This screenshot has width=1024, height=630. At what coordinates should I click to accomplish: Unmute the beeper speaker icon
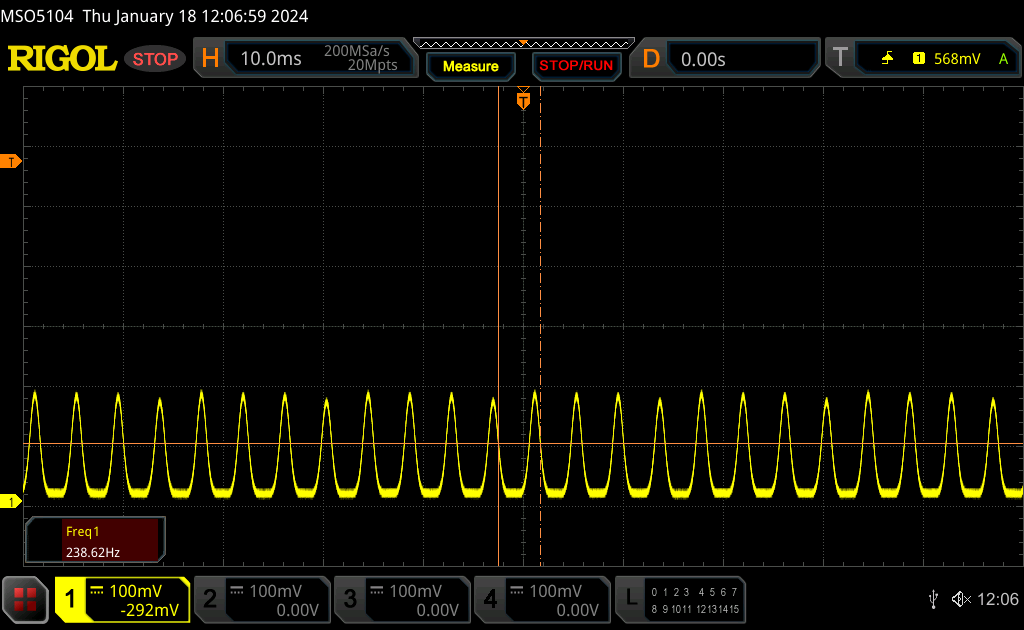coord(960,599)
